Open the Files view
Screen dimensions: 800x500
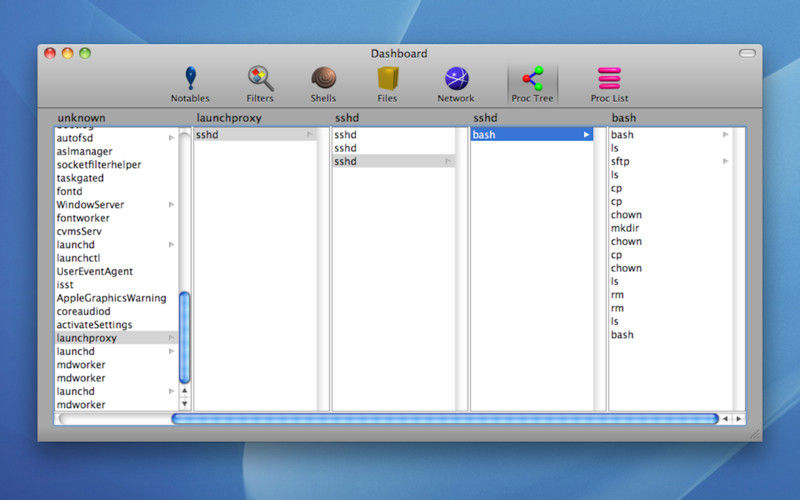click(x=387, y=85)
